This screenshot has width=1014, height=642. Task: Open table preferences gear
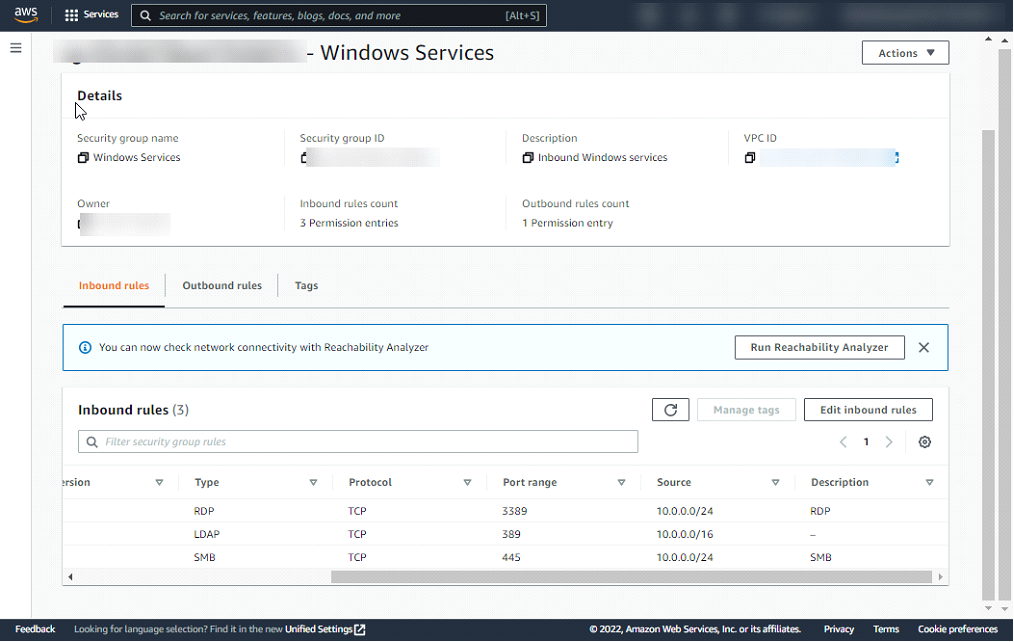click(925, 442)
